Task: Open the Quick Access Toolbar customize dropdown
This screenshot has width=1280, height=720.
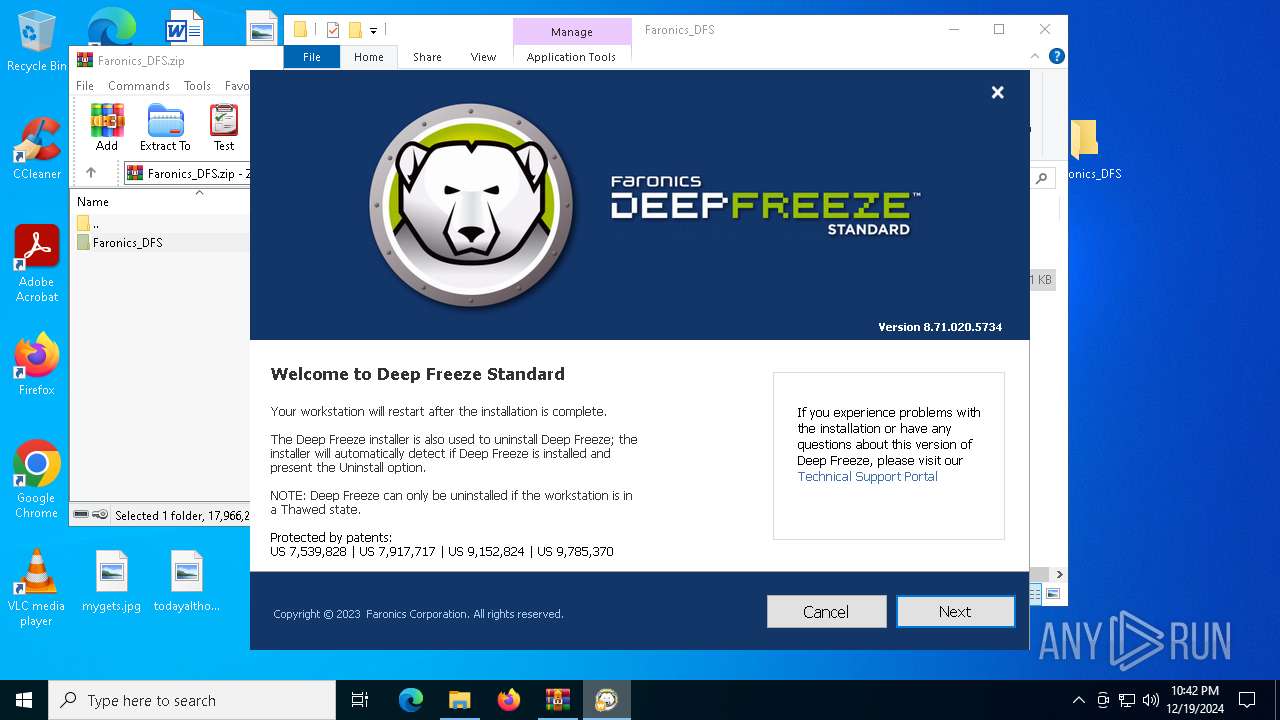Action: click(373, 31)
